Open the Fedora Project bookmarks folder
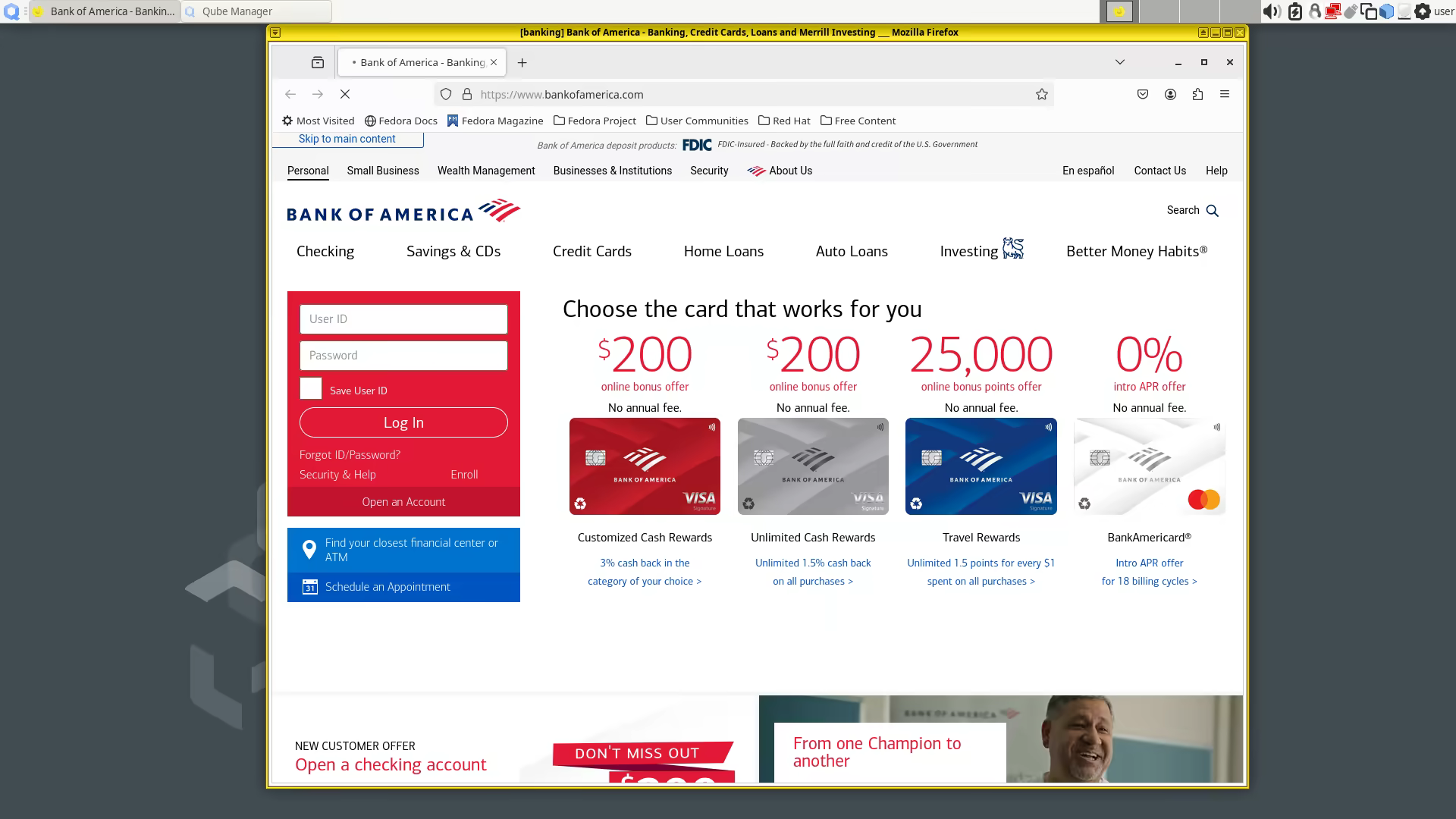Image resolution: width=1456 pixels, height=819 pixels. 595,121
